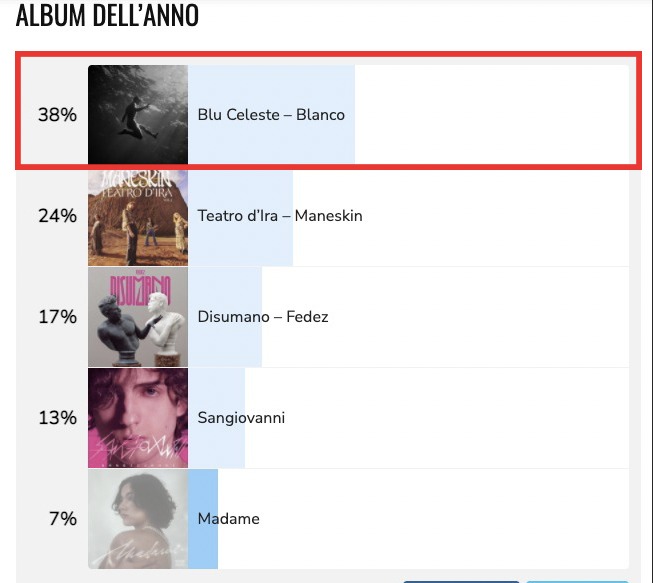This screenshot has width=653, height=583.
Task: Click the 17% vote percentage
Action: tap(57, 317)
